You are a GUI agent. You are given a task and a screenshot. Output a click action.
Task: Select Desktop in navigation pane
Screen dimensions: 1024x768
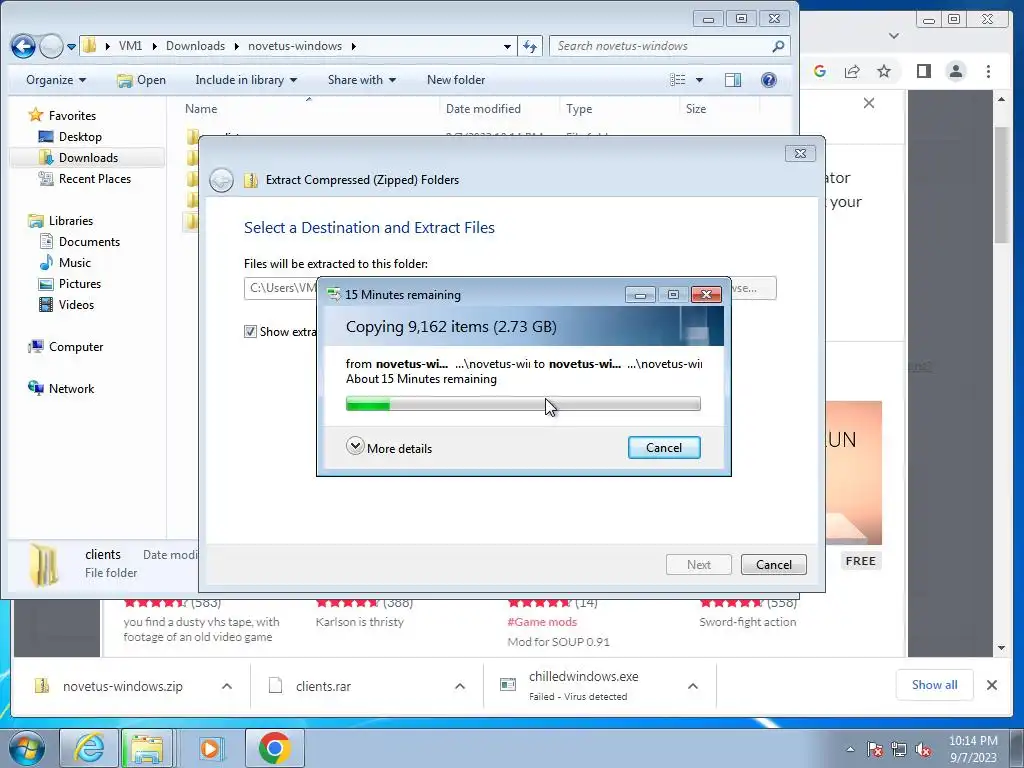tap(80, 136)
